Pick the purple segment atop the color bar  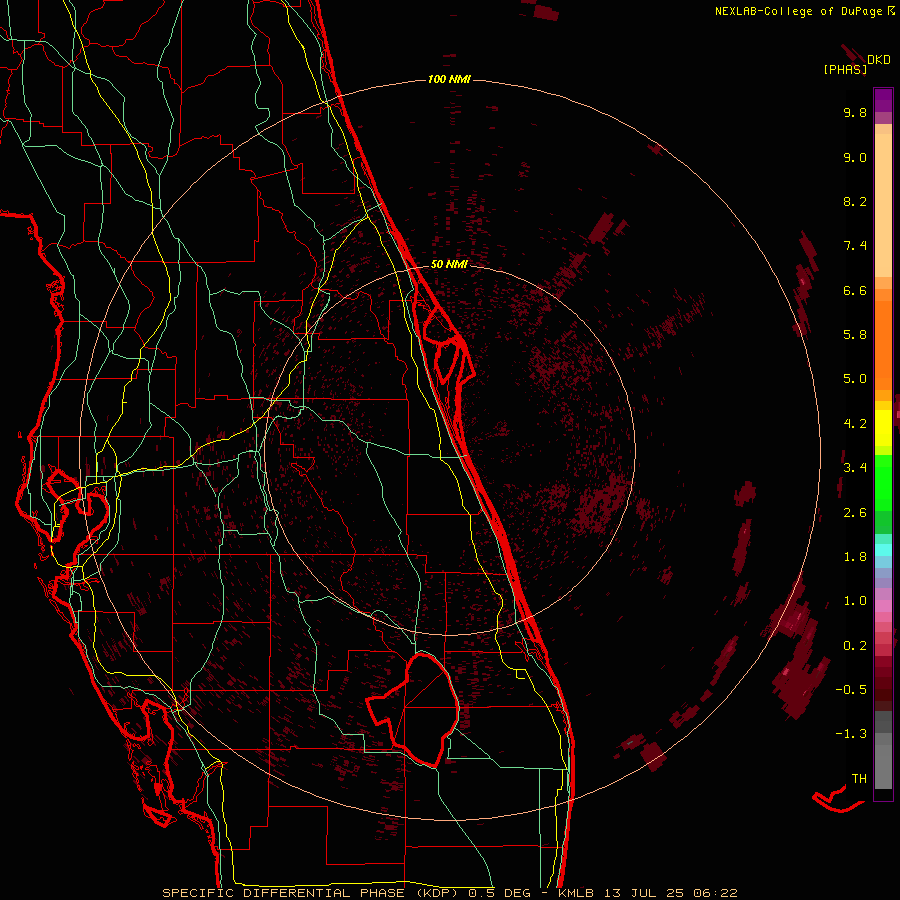883,100
